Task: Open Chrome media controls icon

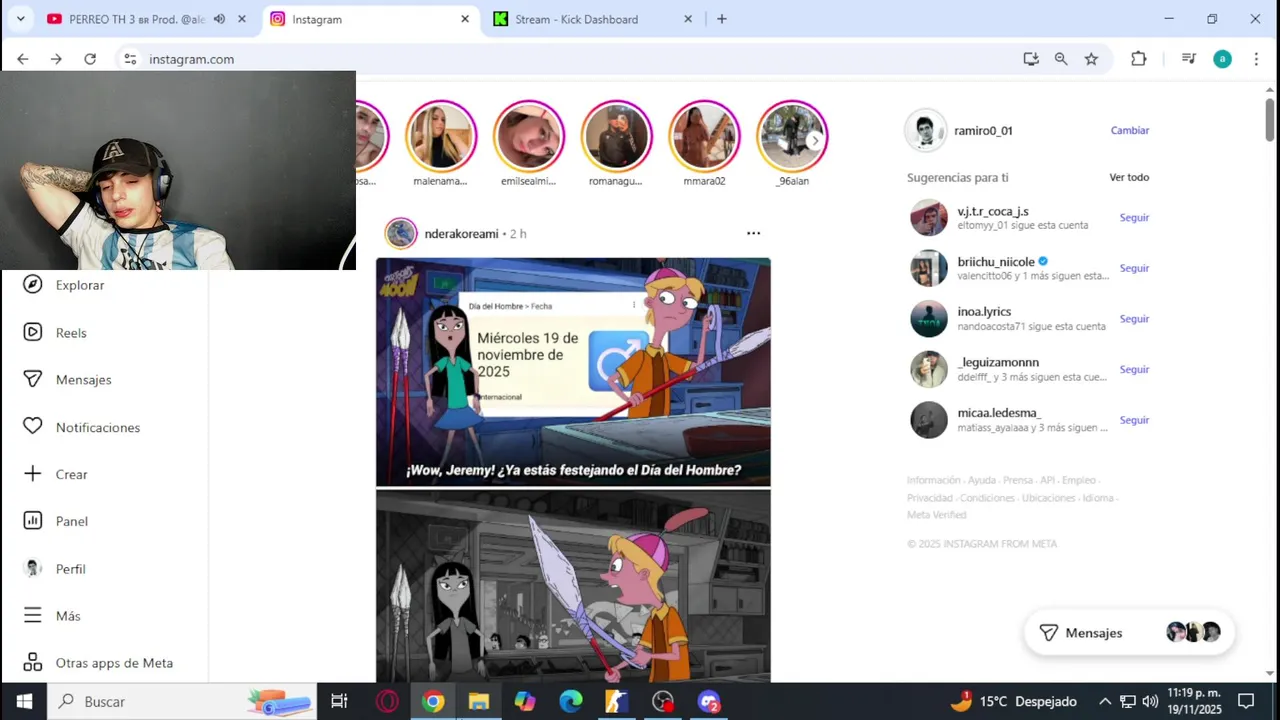Action: click(1189, 59)
